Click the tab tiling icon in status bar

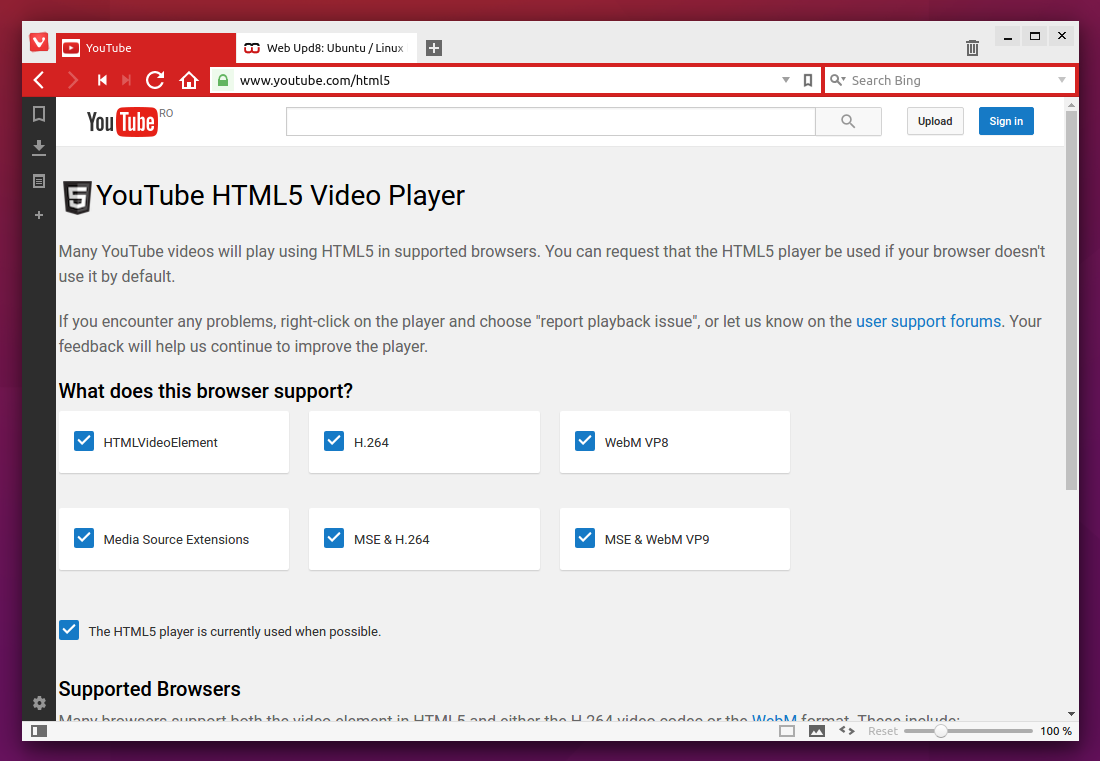tap(787, 731)
